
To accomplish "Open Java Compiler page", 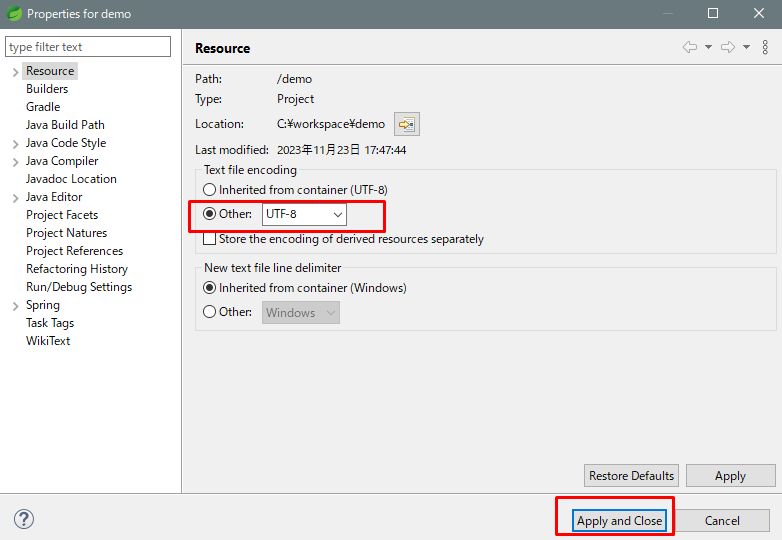I will coord(62,161).
